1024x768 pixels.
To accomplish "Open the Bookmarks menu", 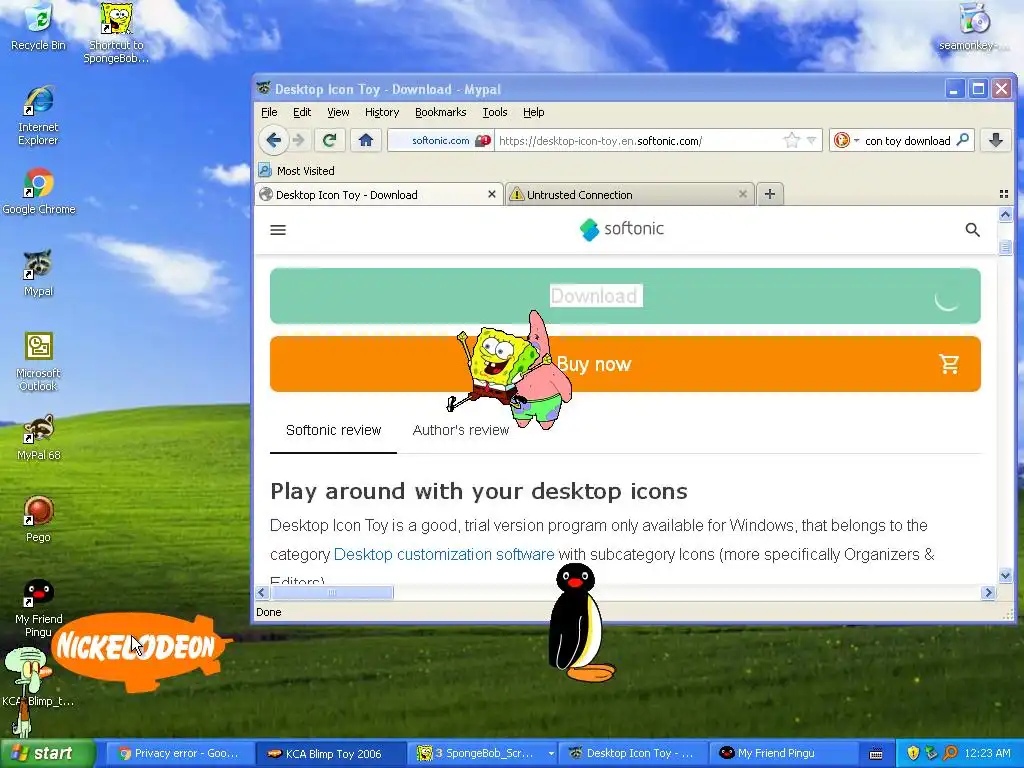I will (x=441, y=112).
